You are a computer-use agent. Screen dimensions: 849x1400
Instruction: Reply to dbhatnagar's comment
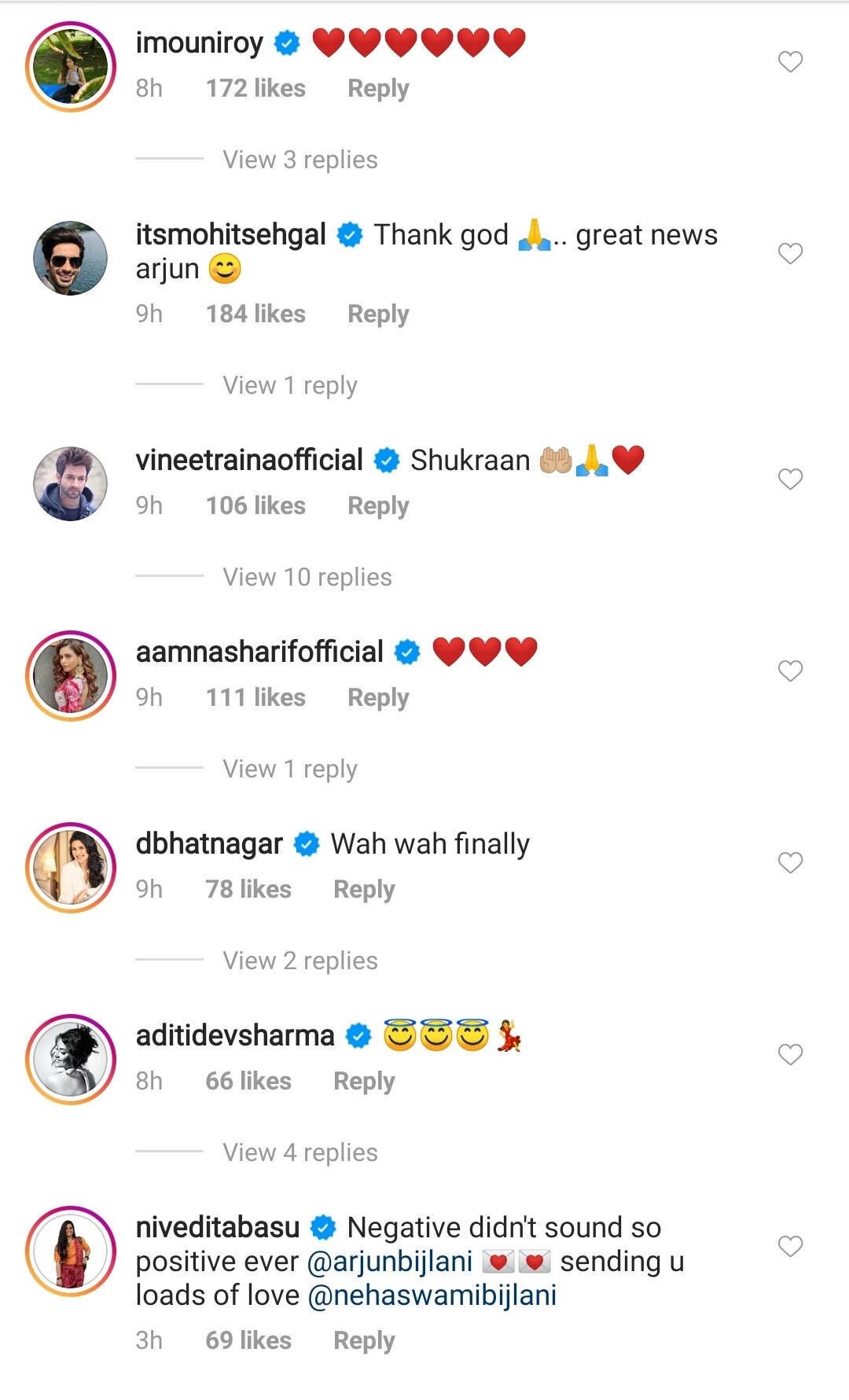[x=364, y=889]
